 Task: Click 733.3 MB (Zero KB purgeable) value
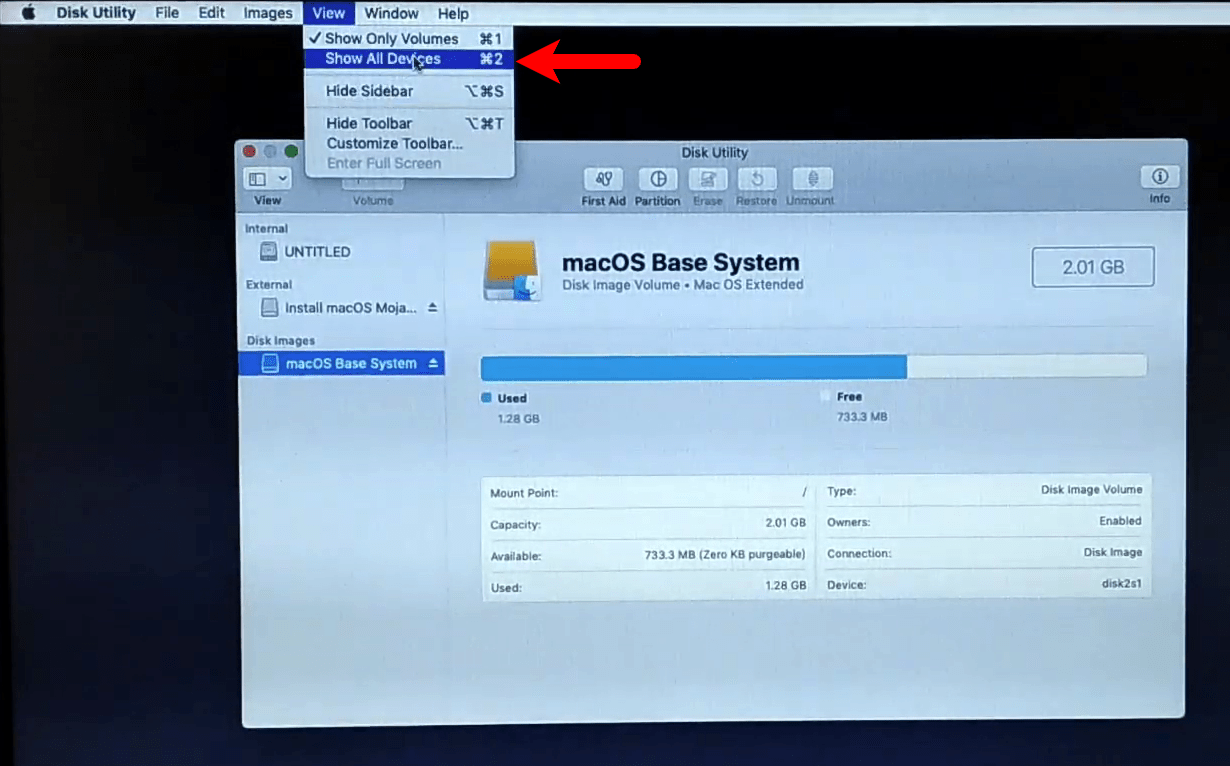725,555
